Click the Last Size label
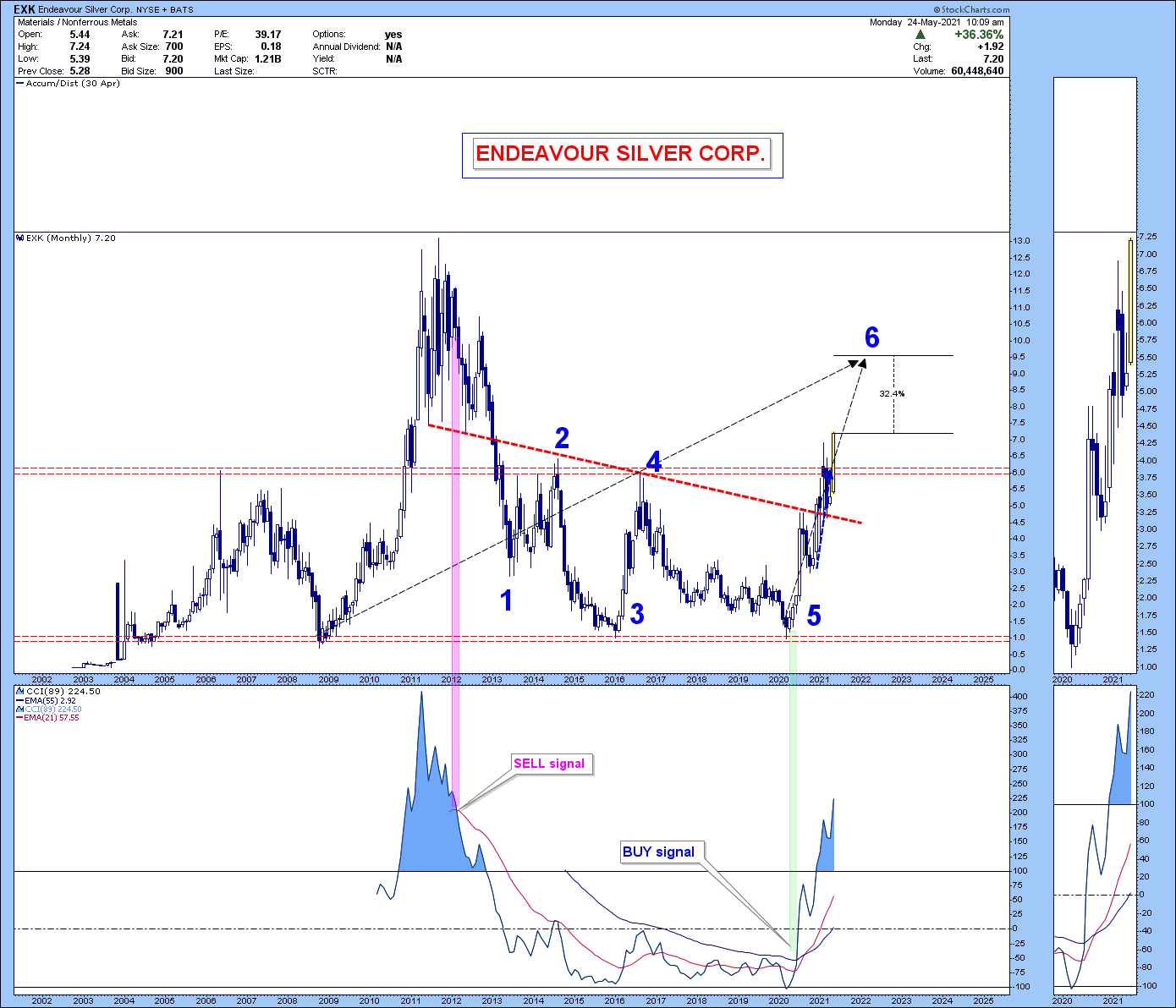Screen dimensions: 1176x1008 pos(234,71)
